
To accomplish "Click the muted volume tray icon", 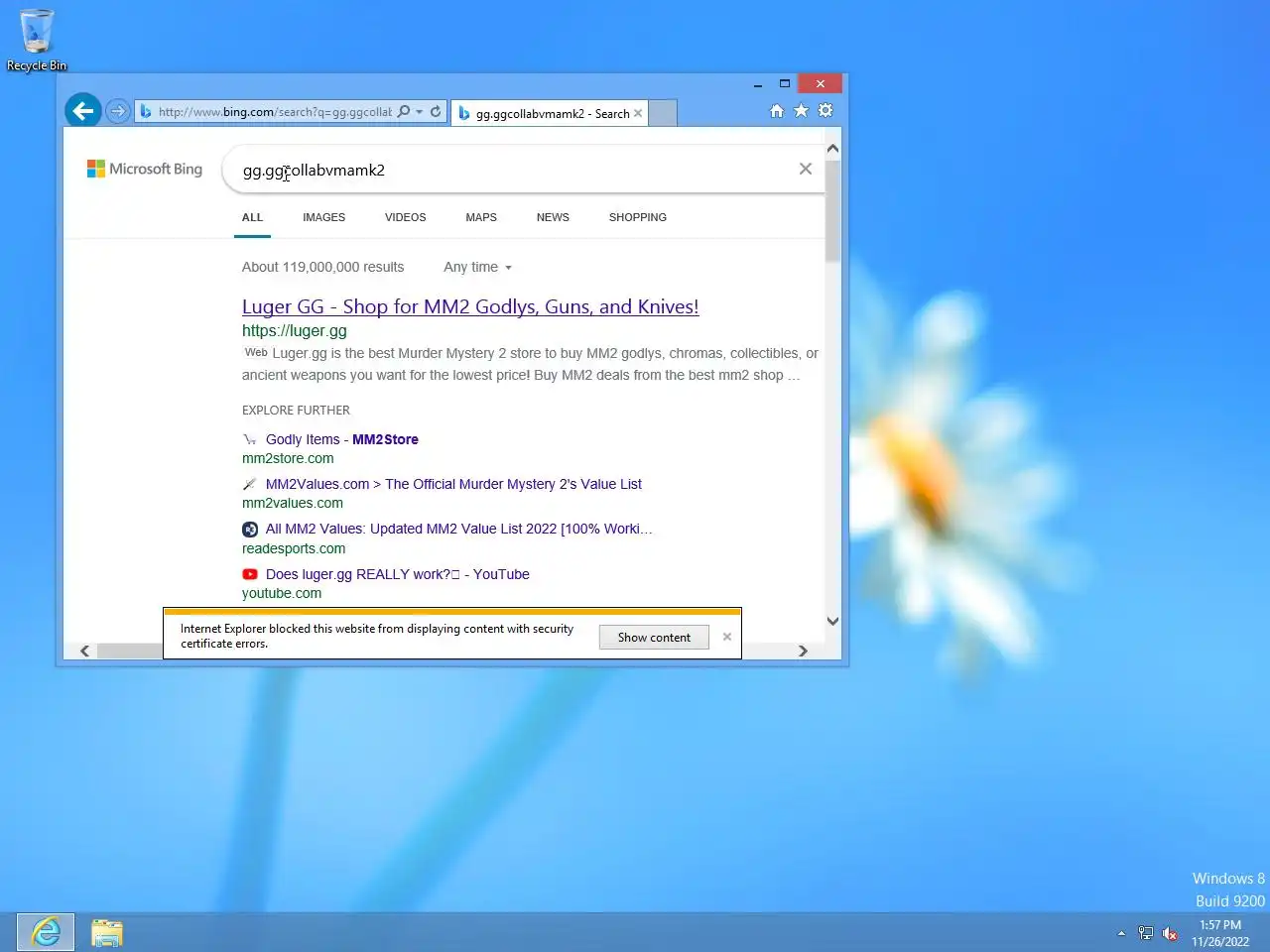I will pyautogui.click(x=1170, y=933).
